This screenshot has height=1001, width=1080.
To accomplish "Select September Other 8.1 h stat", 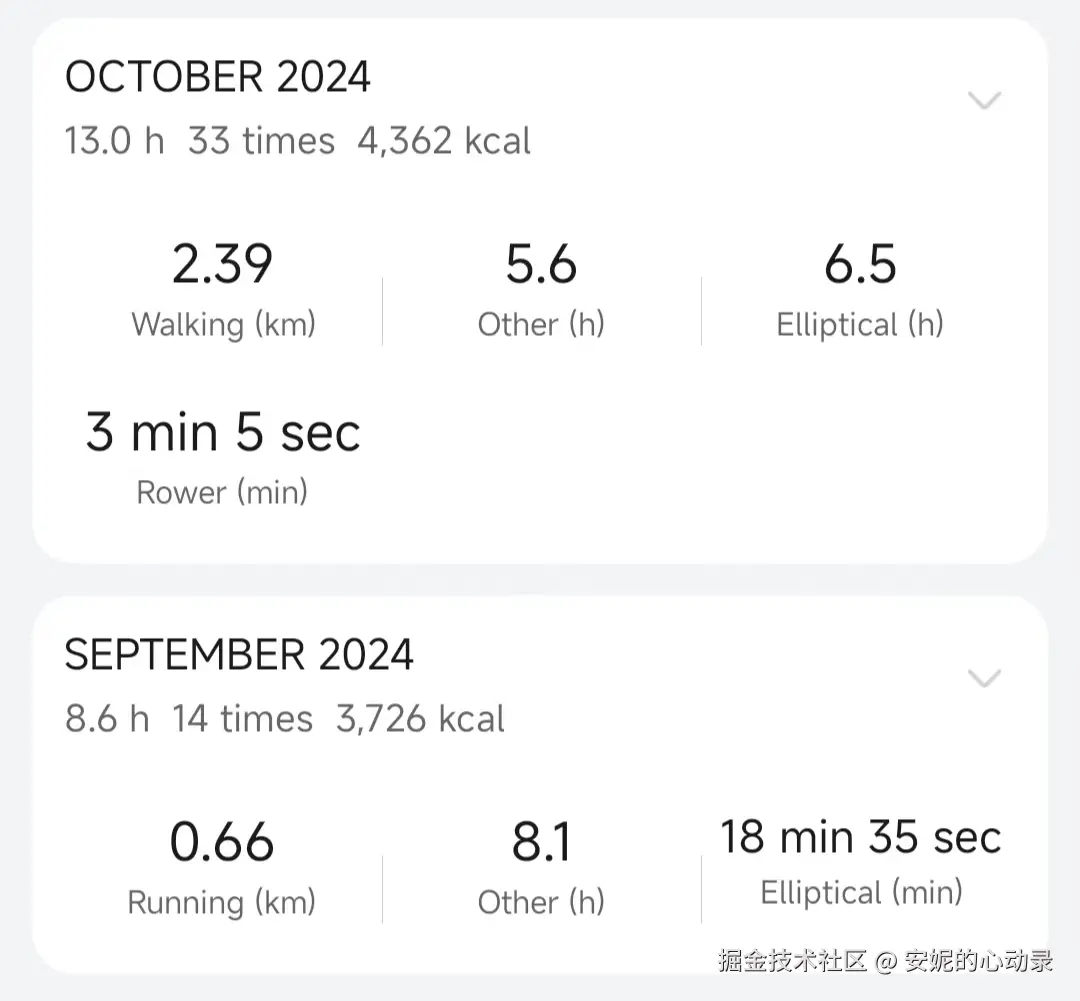I will pos(541,842).
